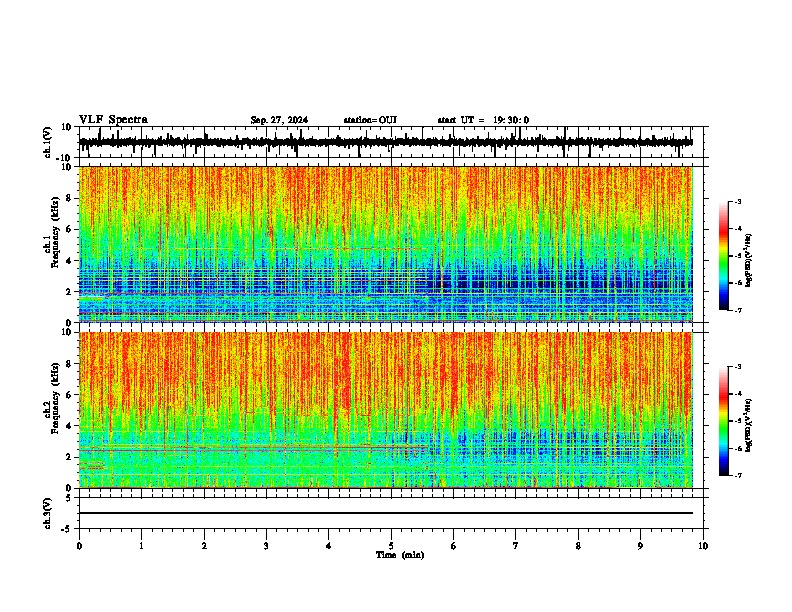The width and height of the screenshot is (792, 612).
Task: Click the ch.1 voltage waveform trace
Action: [x=386, y=142]
